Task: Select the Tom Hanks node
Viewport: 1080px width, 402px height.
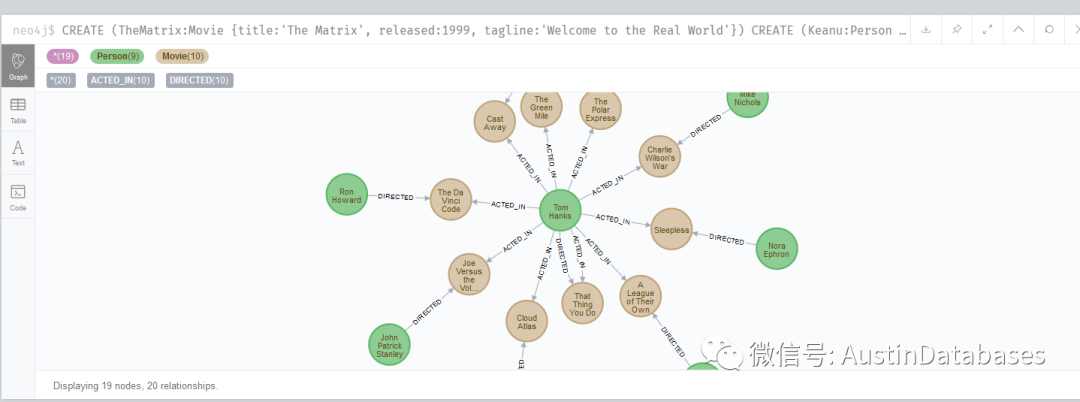Action: click(x=560, y=211)
